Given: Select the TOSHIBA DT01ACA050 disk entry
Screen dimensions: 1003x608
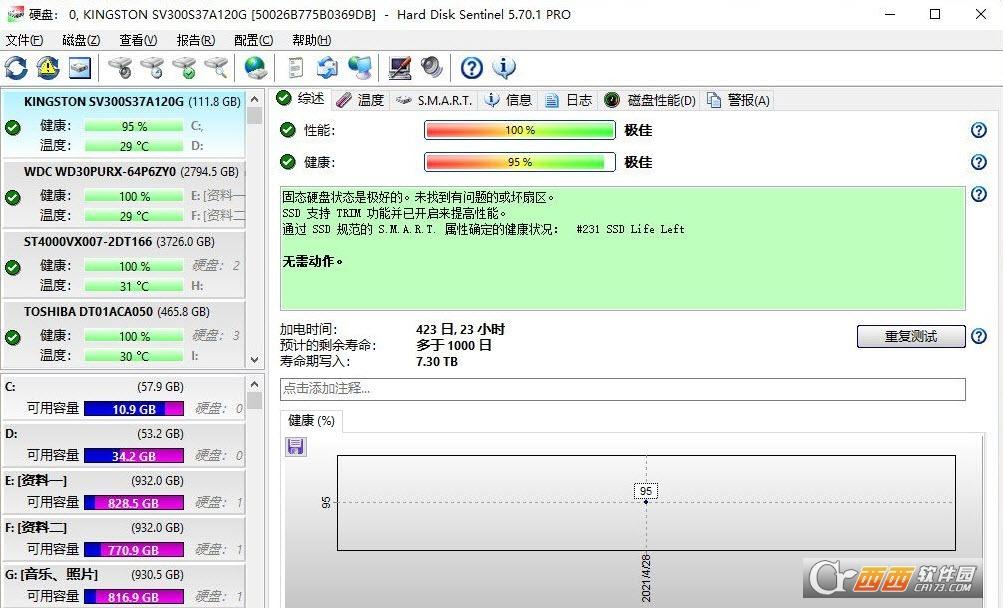Looking at the screenshot, I should click(x=123, y=333).
